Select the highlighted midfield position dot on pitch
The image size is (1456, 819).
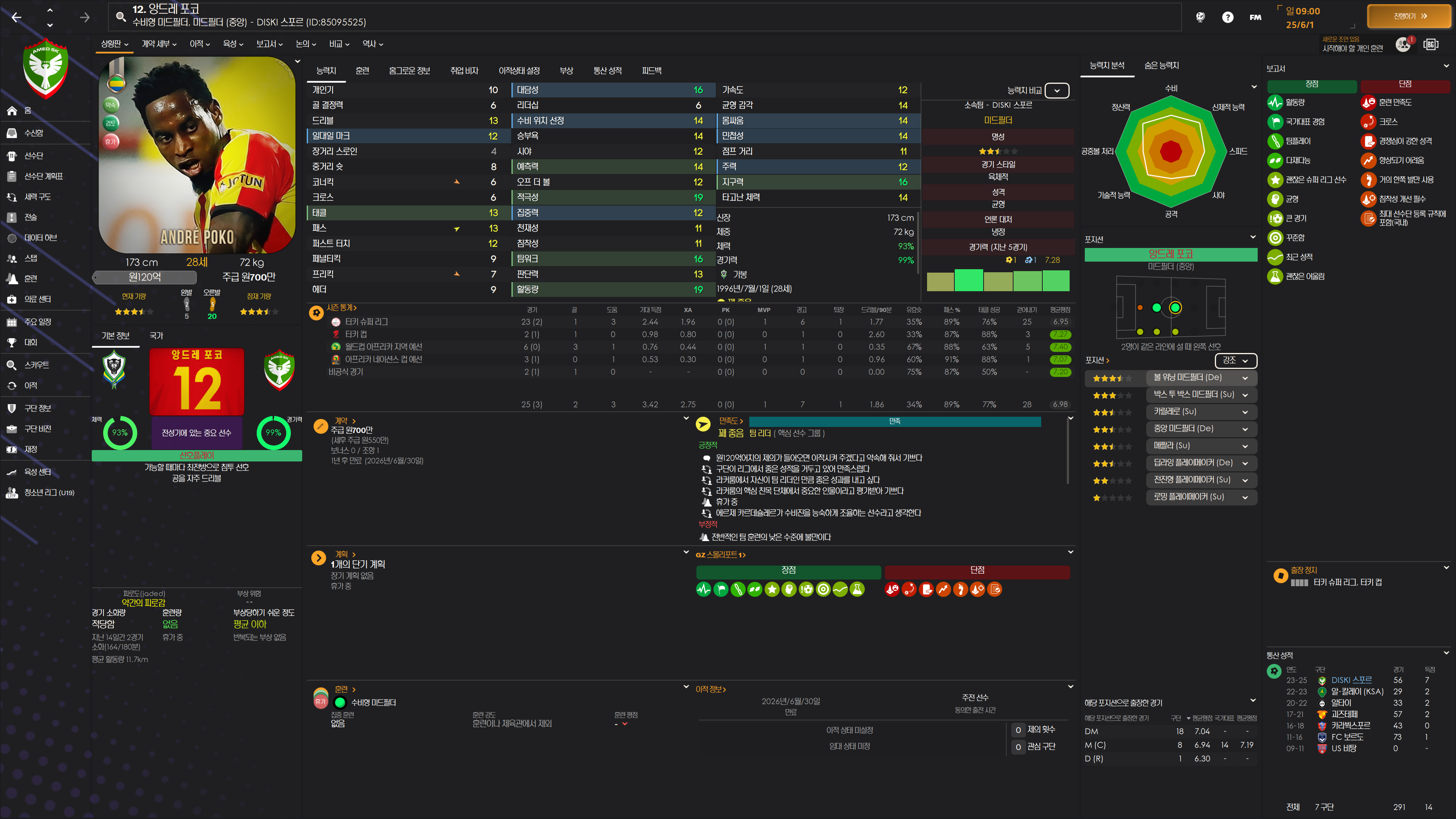pos(1175,308)
